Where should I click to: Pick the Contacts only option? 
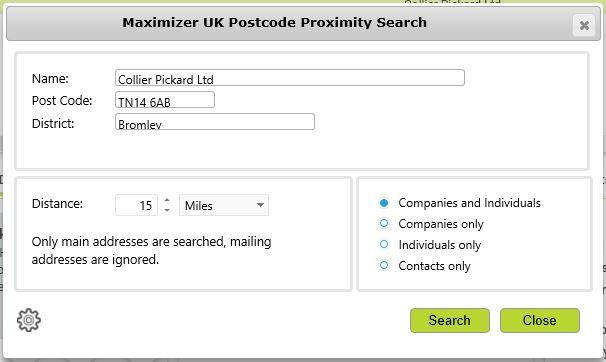384,265
